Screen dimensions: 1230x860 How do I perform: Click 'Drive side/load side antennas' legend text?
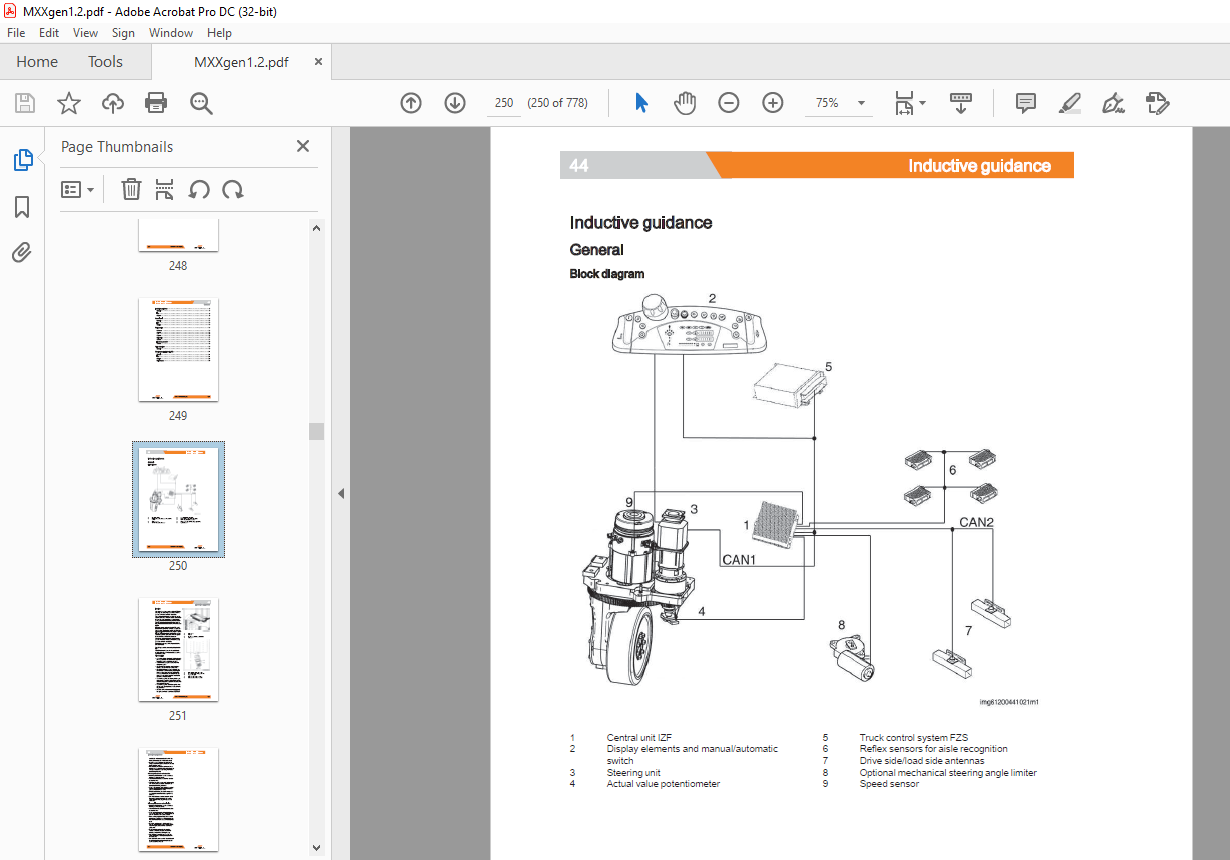point(922,761)
